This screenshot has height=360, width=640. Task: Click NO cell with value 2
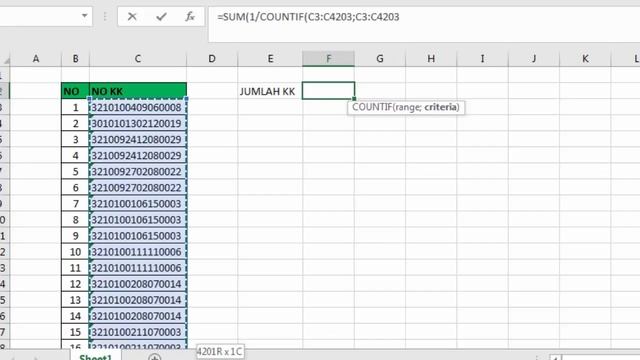[76, 123]
